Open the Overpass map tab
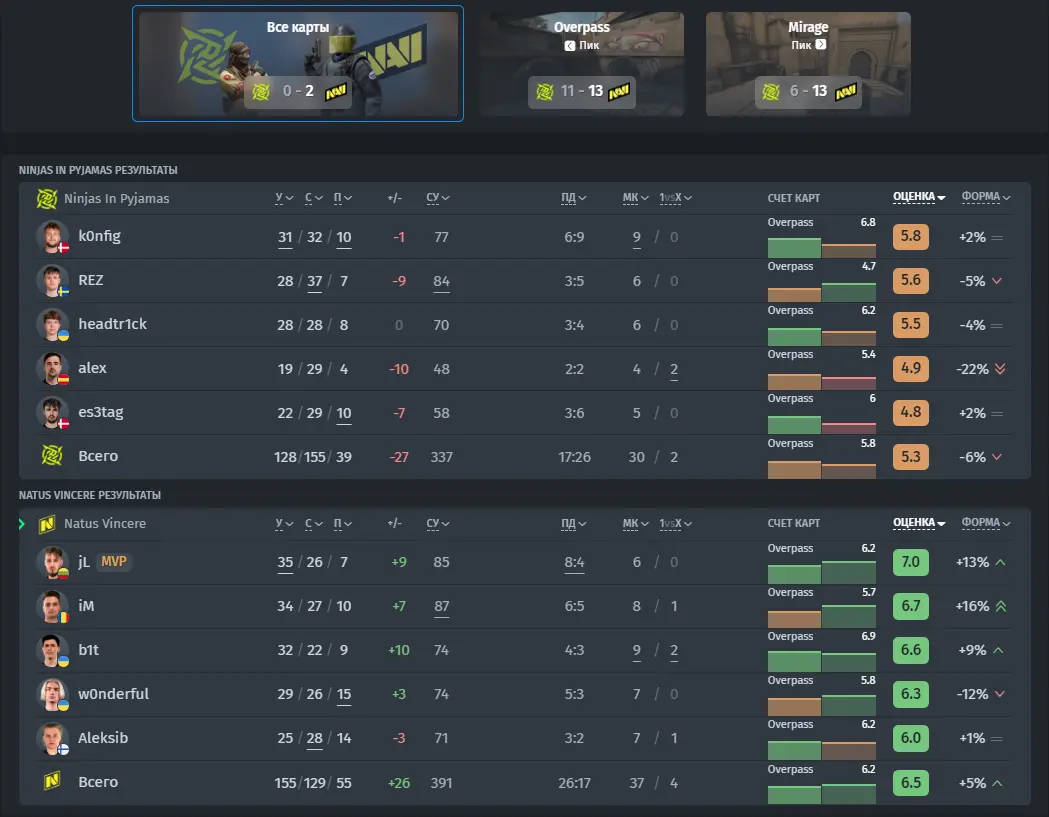 (582, 64)
